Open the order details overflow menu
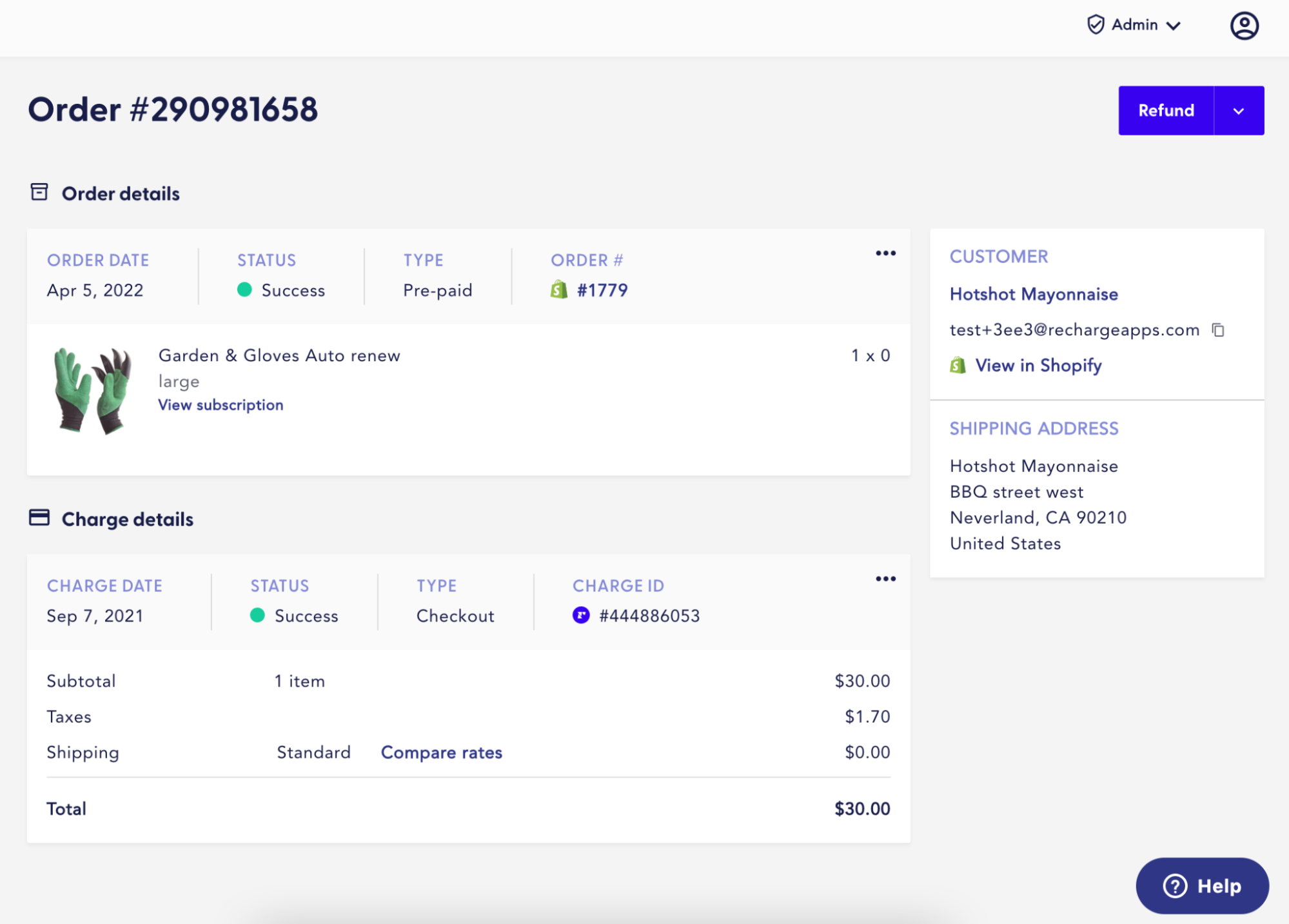This screenshot has height=924, width=1289. (885, 253)
